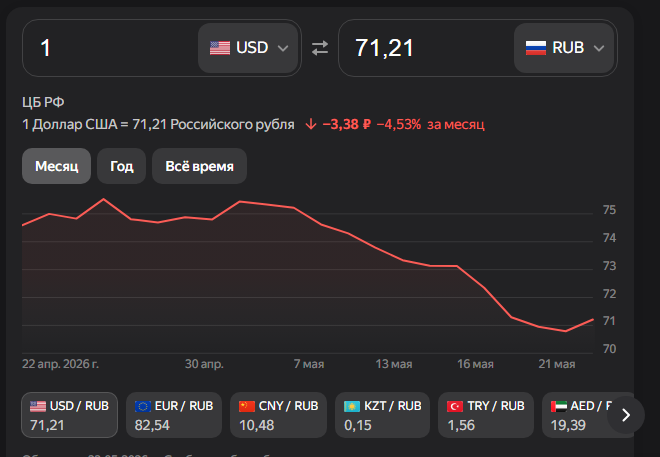Click the UAE flag on AED chip

click(559, 406)
